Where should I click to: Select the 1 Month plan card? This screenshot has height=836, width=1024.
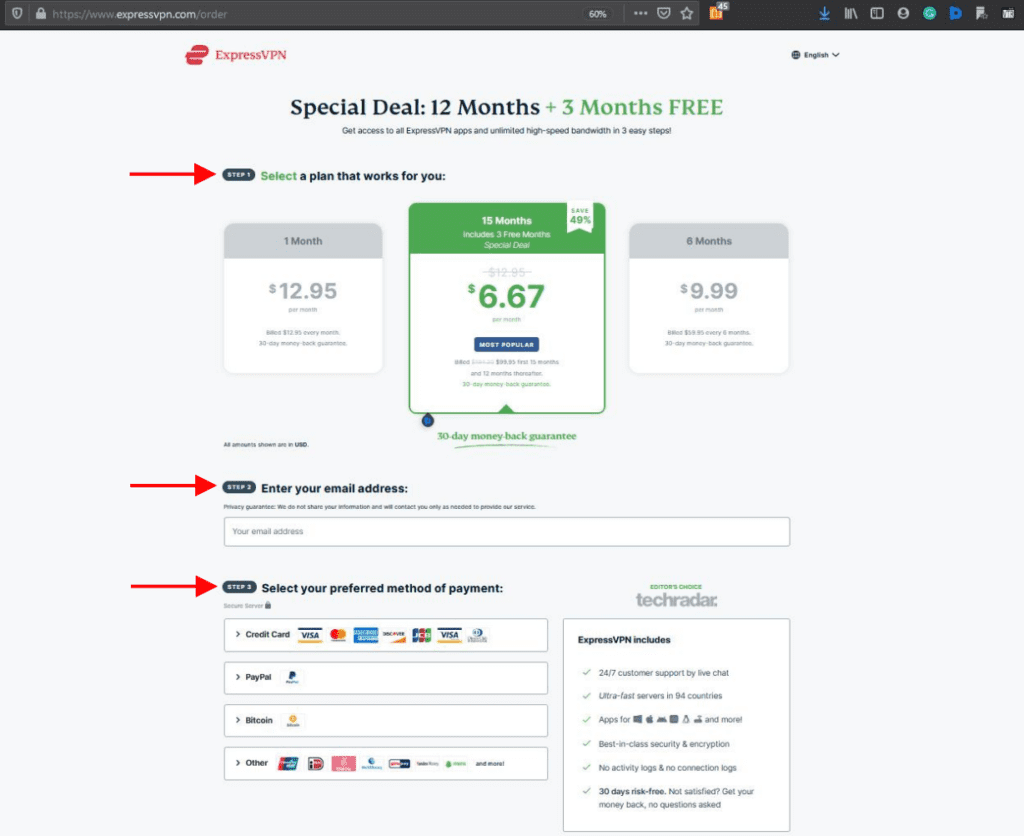pyautogui.click(x=303, y=298)
